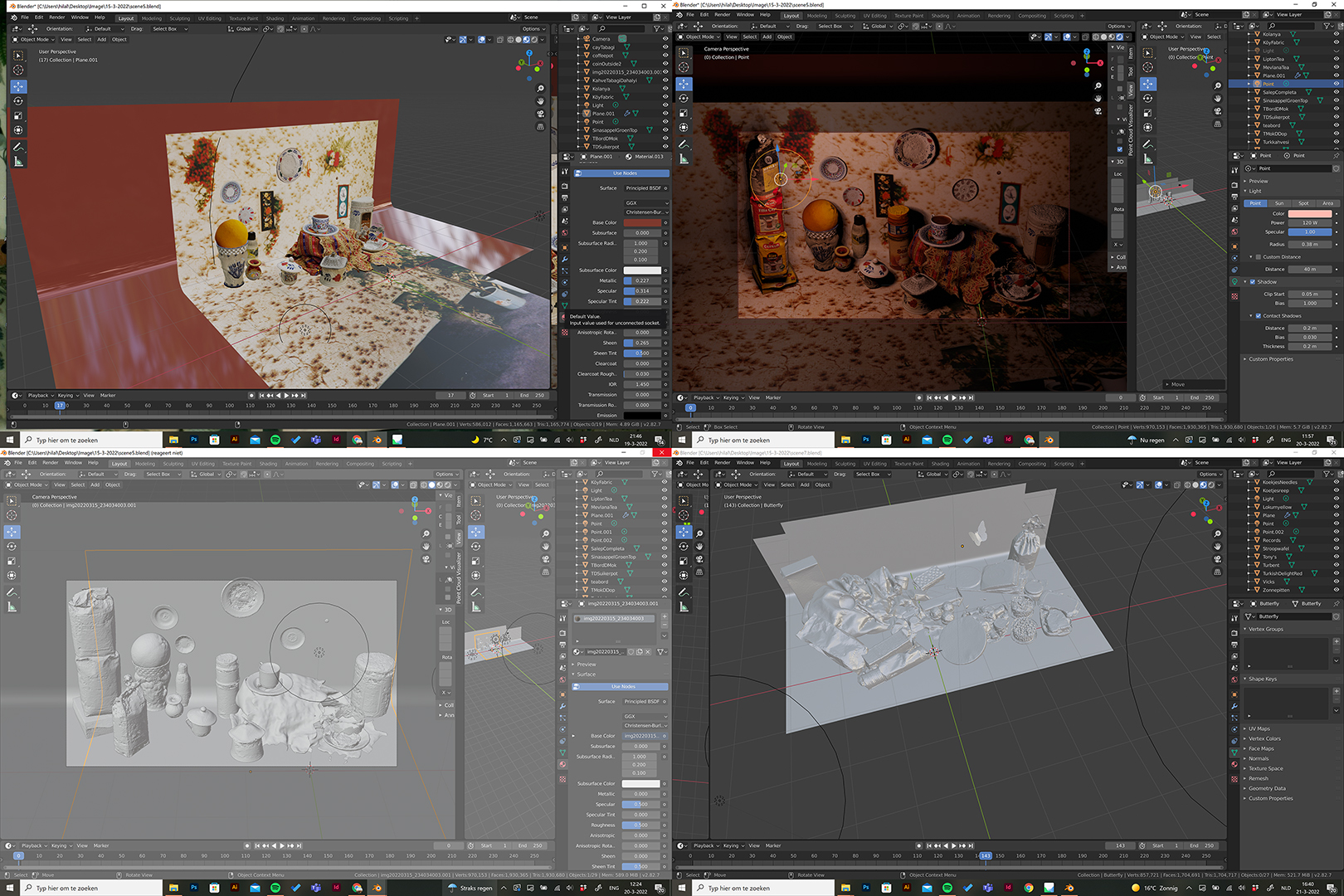
Task: Select Annotate tool in top-left Blender window
Action: 18,147
